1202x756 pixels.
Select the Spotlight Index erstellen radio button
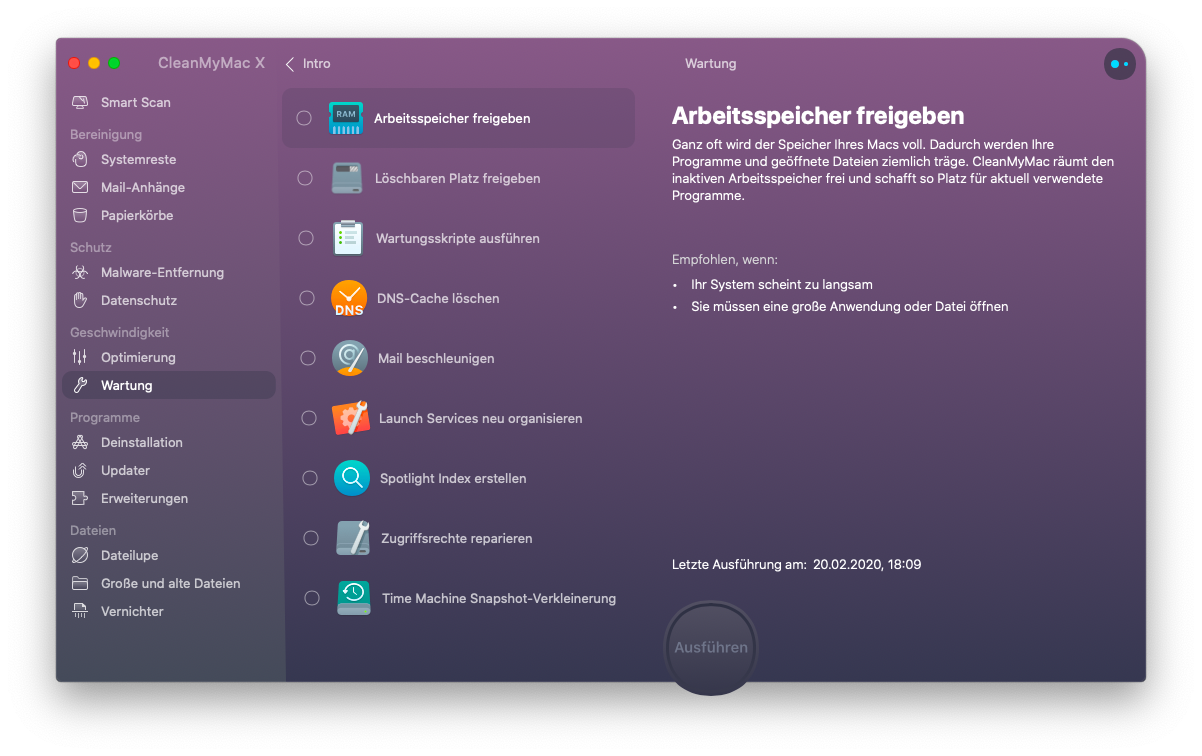point(310,478)
